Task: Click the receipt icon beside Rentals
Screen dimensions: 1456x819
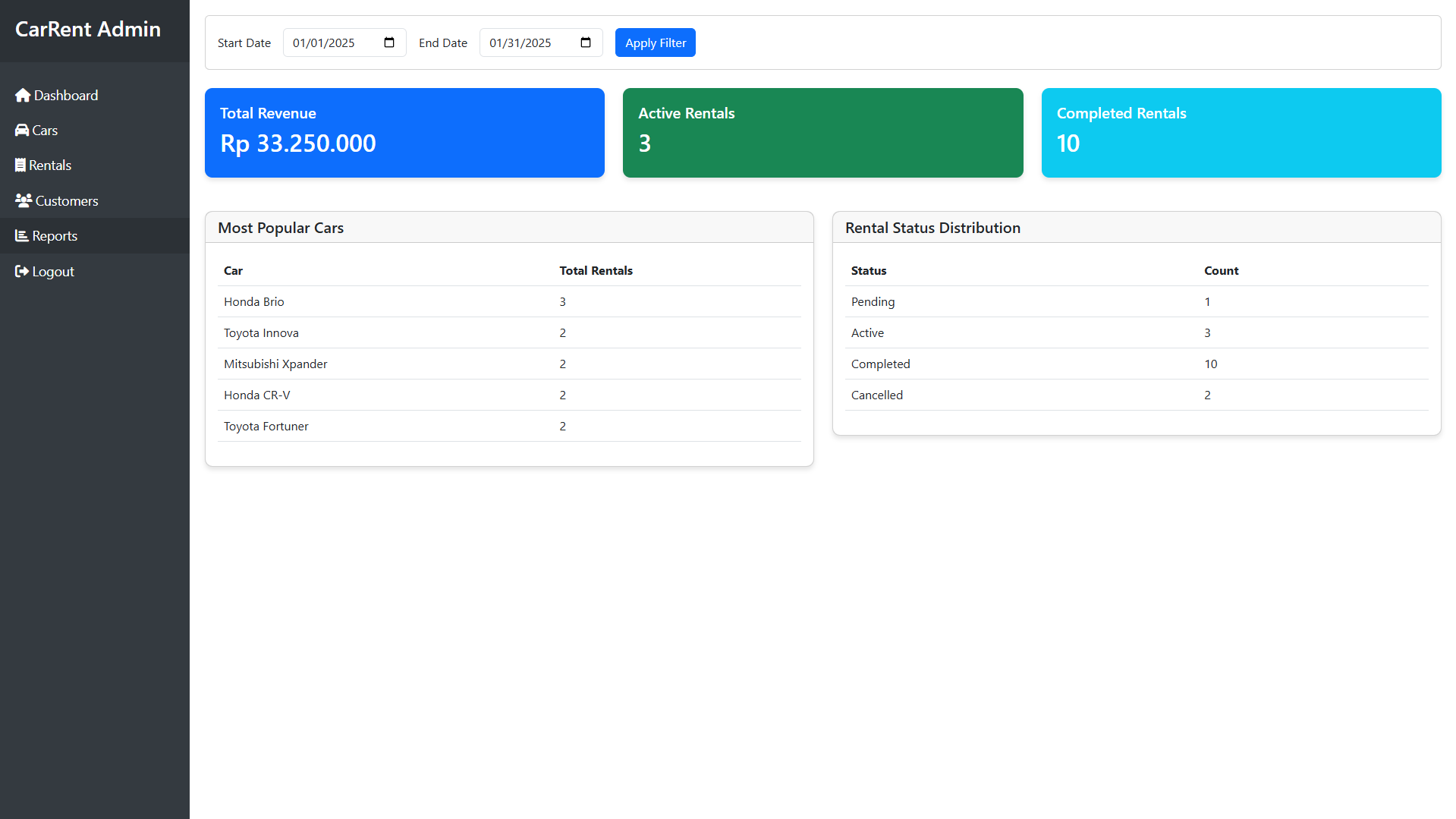Action: click(x=20, y=165)
